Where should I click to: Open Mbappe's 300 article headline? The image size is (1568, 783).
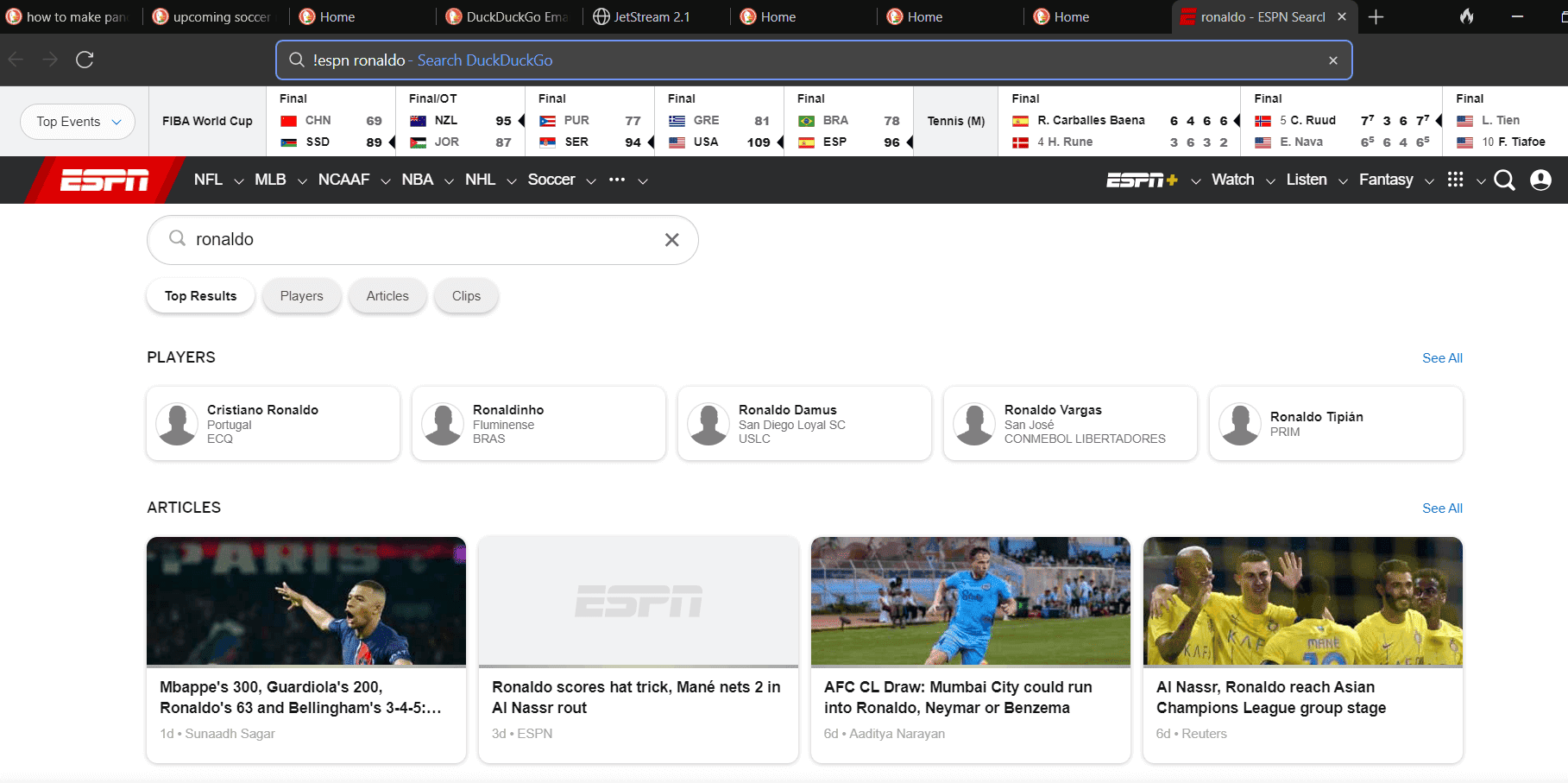pyautogui.click(x=301, y=698)
